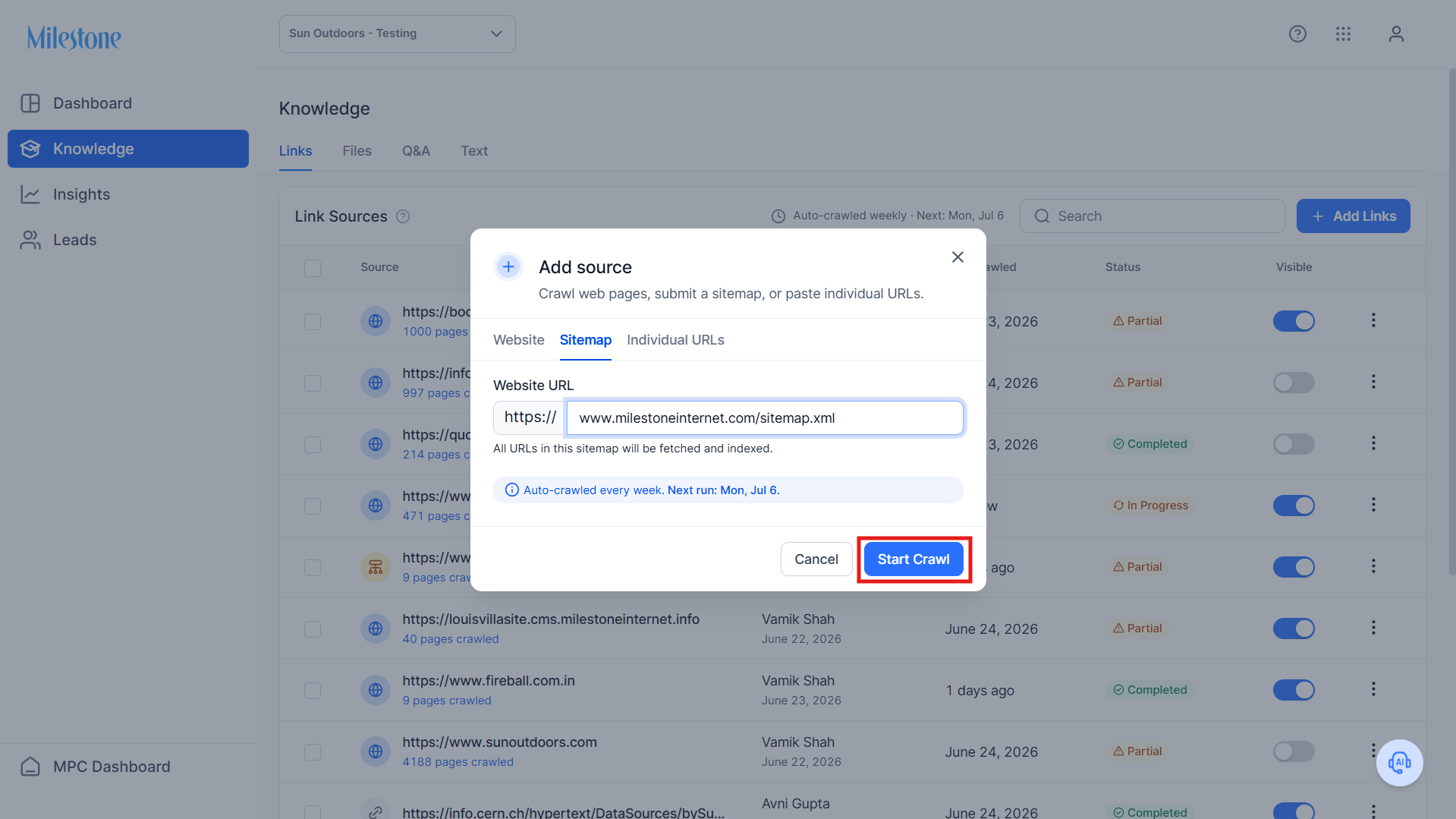The height and width of the screenshot is (819, 1456).
Task: Toggle visibility for the louisvillasite row
Action: coord(1294,628)
